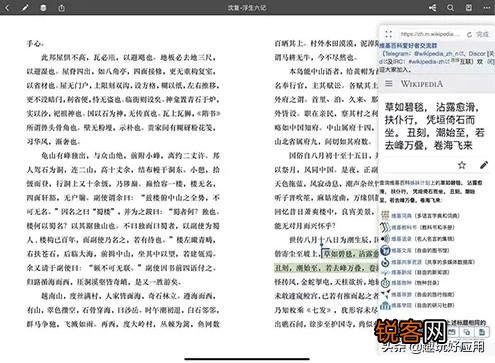
Task: Click the Wikispecies logo icon
Action: click(385, 283)
